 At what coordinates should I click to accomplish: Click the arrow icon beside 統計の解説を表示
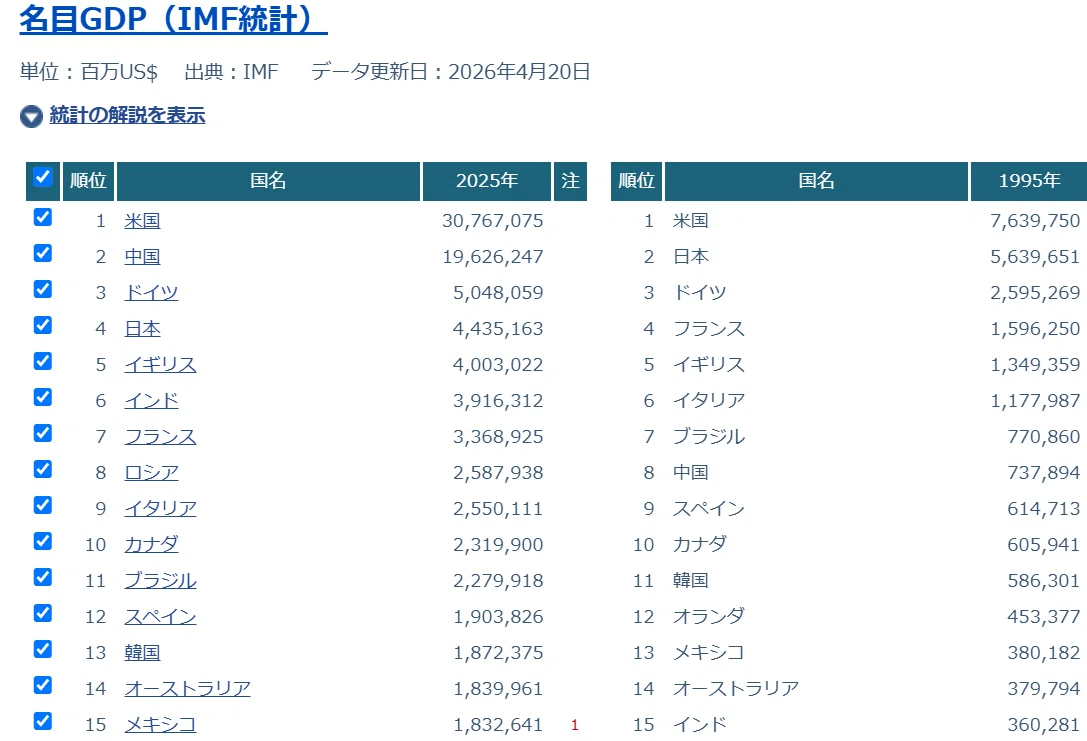click(31, 116)
